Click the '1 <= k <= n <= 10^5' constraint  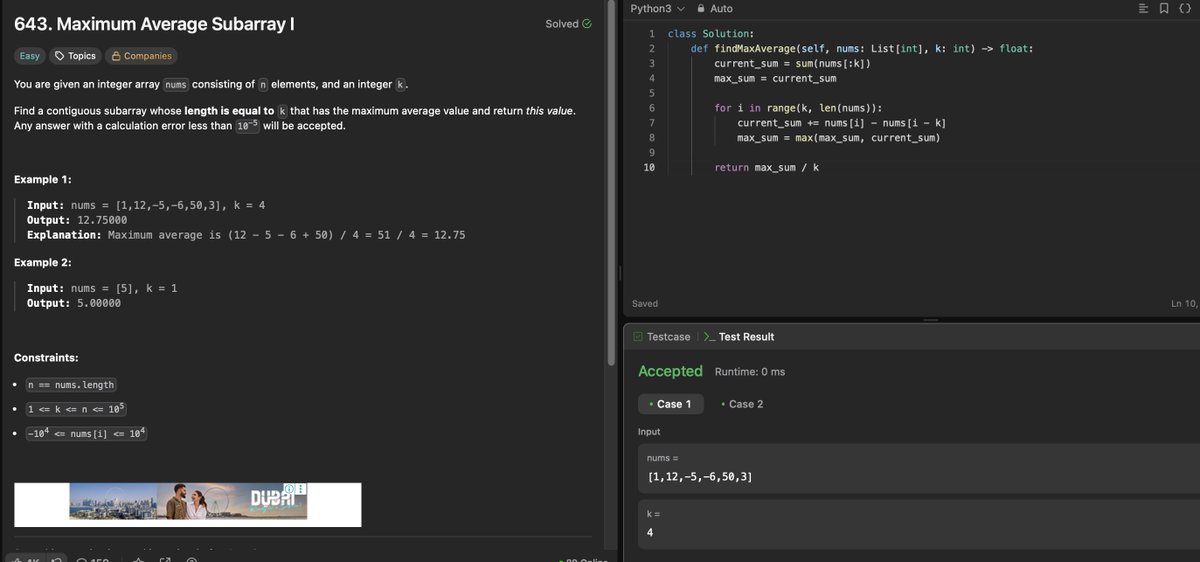coord(76,409)
